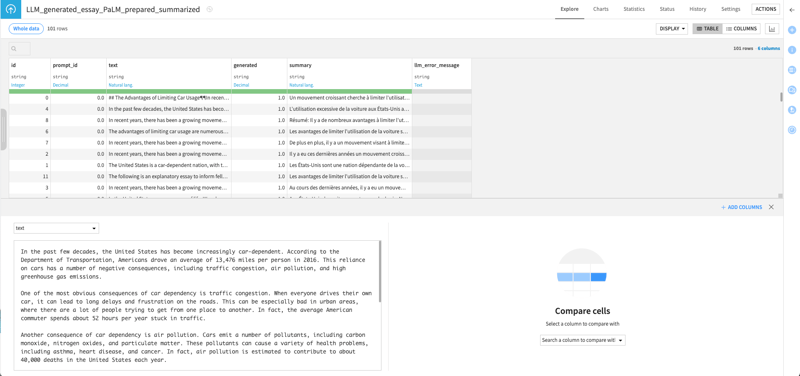Image resolution: width=800 pixels, height=376 pixels.
Task: Open the column chart quick view icon
Action: (x=772, y=29)
